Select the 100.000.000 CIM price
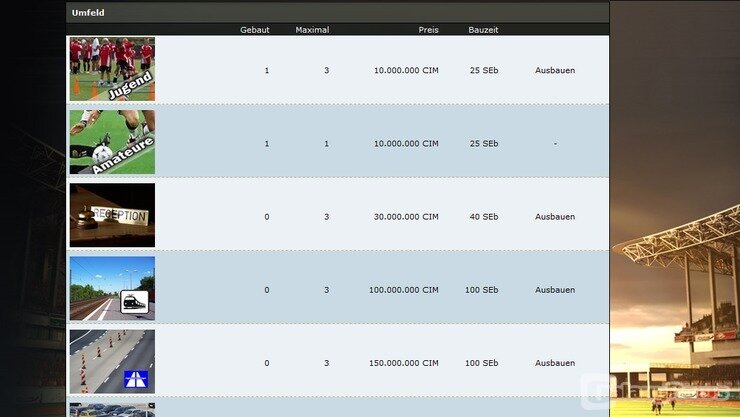Viewport: 740px width, 417px height. pyautogui.click(x=404, y=290)
